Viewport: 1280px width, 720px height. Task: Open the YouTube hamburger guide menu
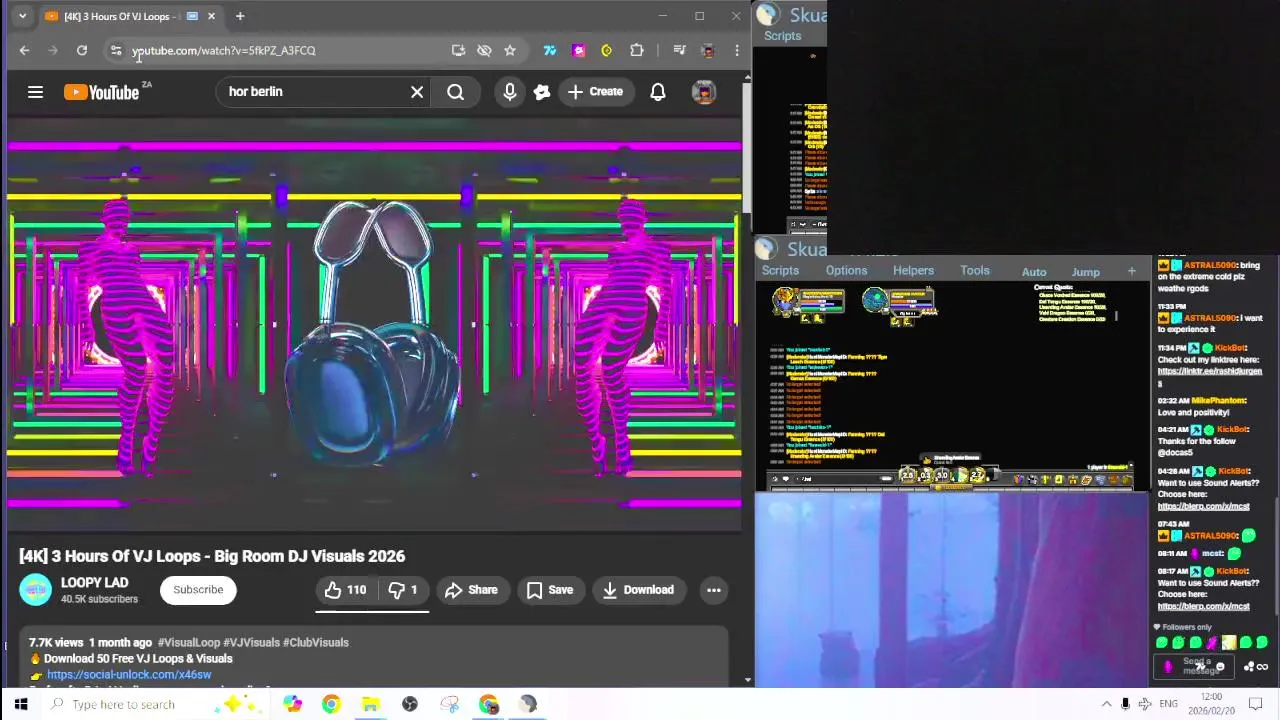pos(35,92)
